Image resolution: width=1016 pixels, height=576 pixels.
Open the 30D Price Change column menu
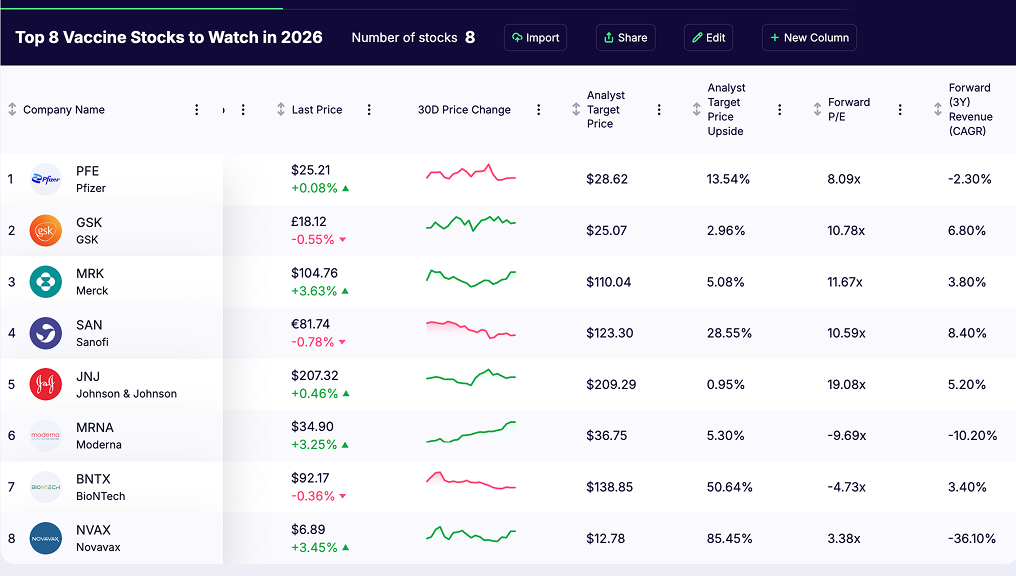pos(539,110)
